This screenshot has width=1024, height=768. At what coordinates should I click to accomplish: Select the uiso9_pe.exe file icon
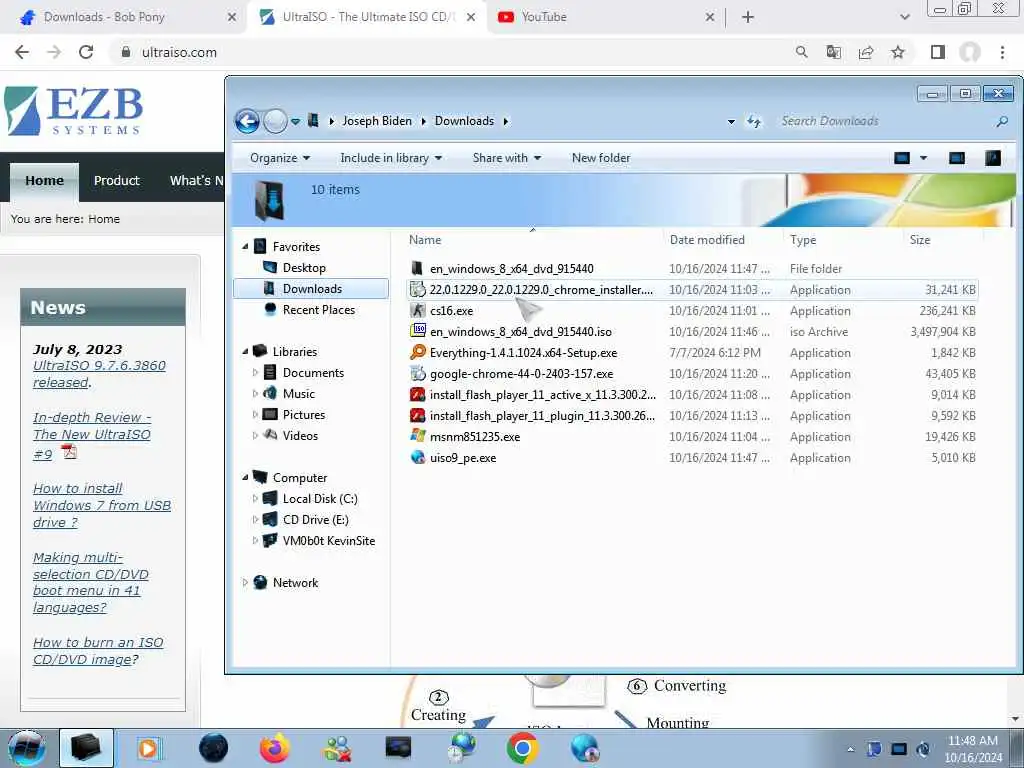click(418, 457)
